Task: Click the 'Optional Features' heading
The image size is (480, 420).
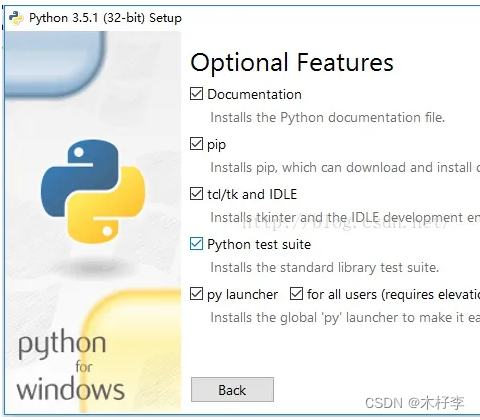Action: pos(292,62)
